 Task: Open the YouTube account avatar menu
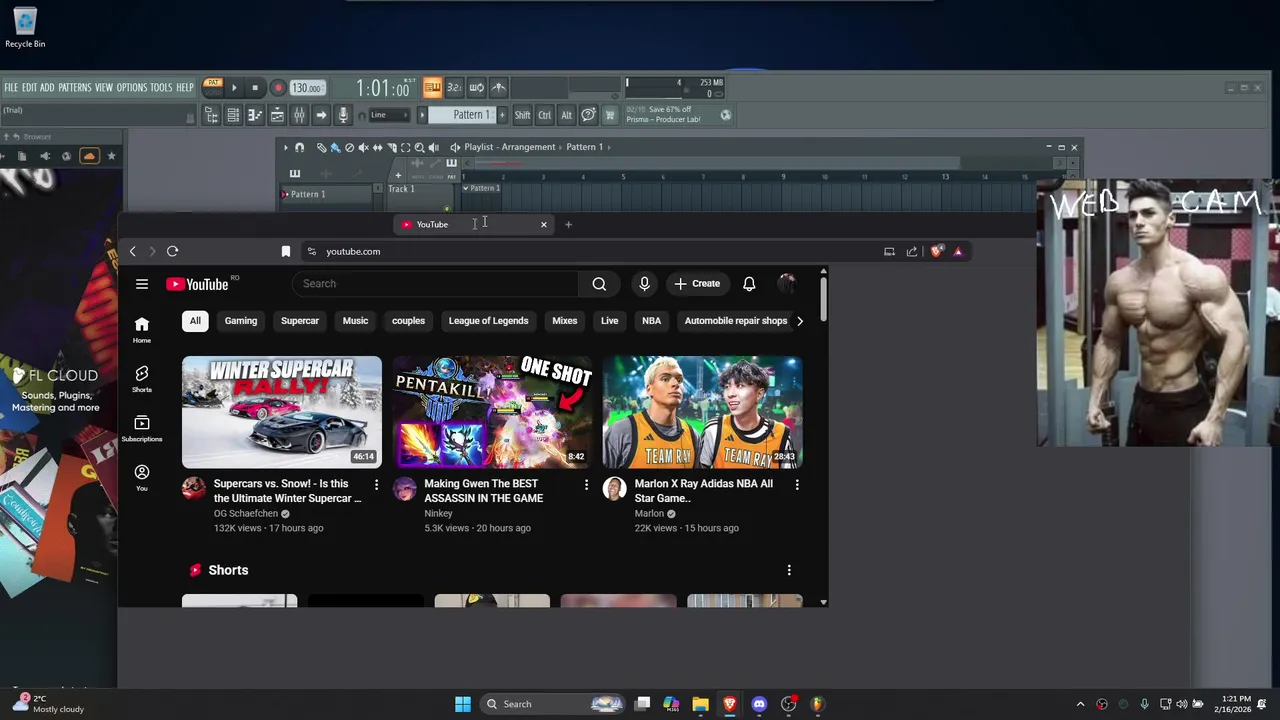(x=787, y=284)
